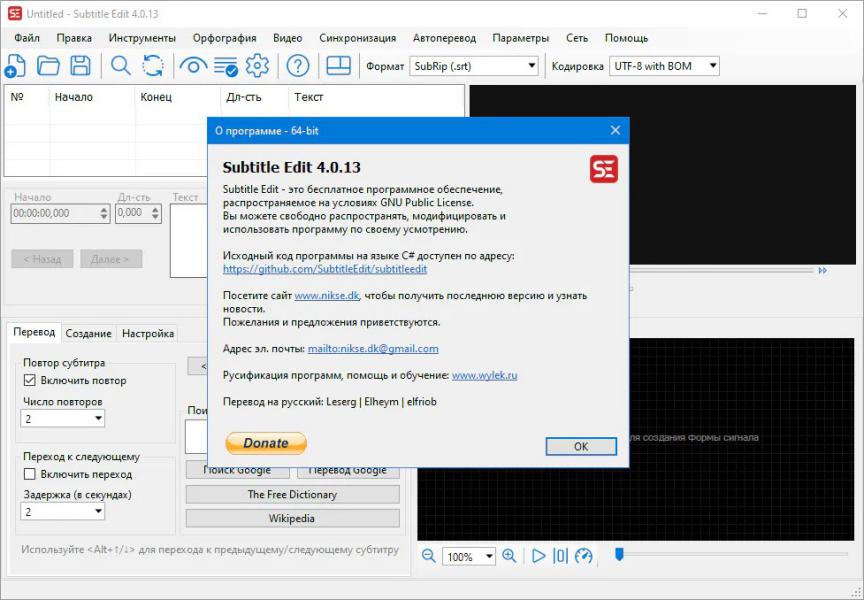The width and height of the screenshot is (864, 600).
Task: Open Settings gear in toolbar
Action: (257, 66)
